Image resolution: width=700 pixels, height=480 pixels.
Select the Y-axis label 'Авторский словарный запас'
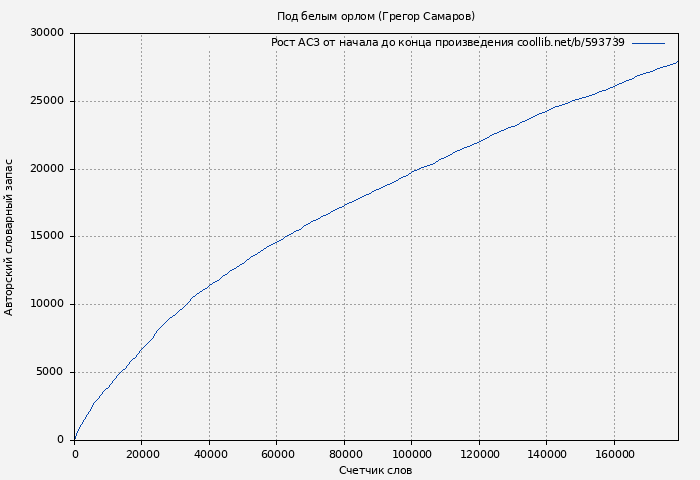click(x=10, y=236)
